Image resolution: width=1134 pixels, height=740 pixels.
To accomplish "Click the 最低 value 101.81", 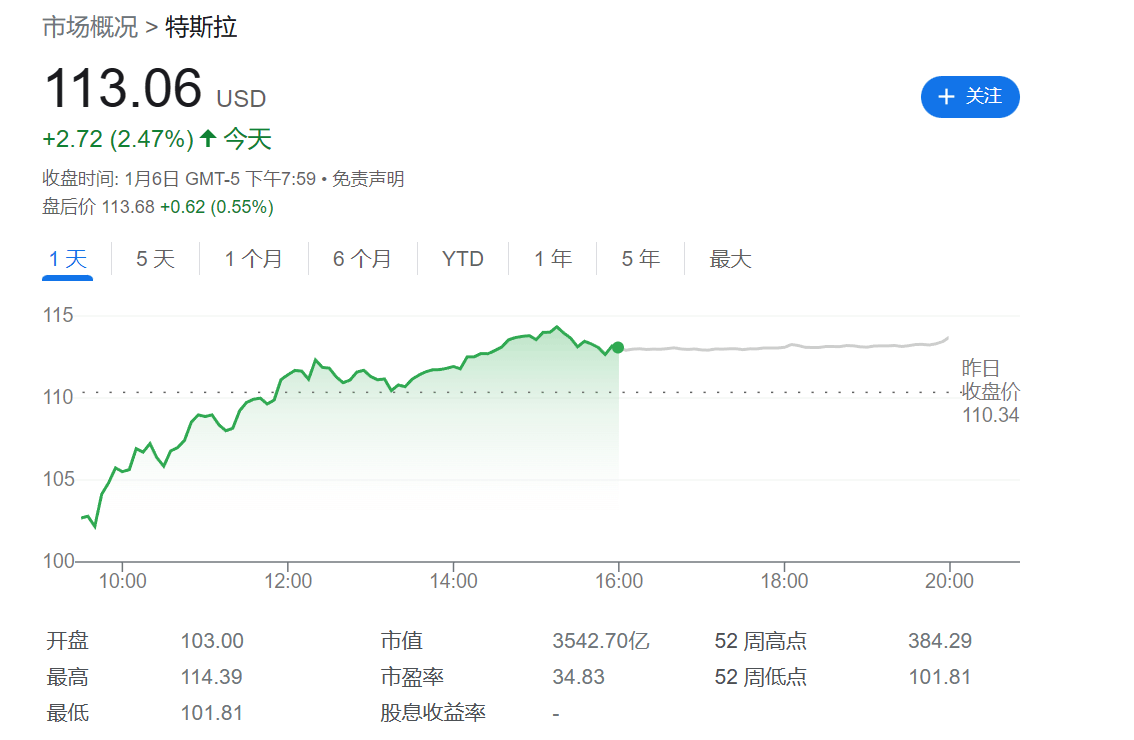I will [x=211, y=713].
